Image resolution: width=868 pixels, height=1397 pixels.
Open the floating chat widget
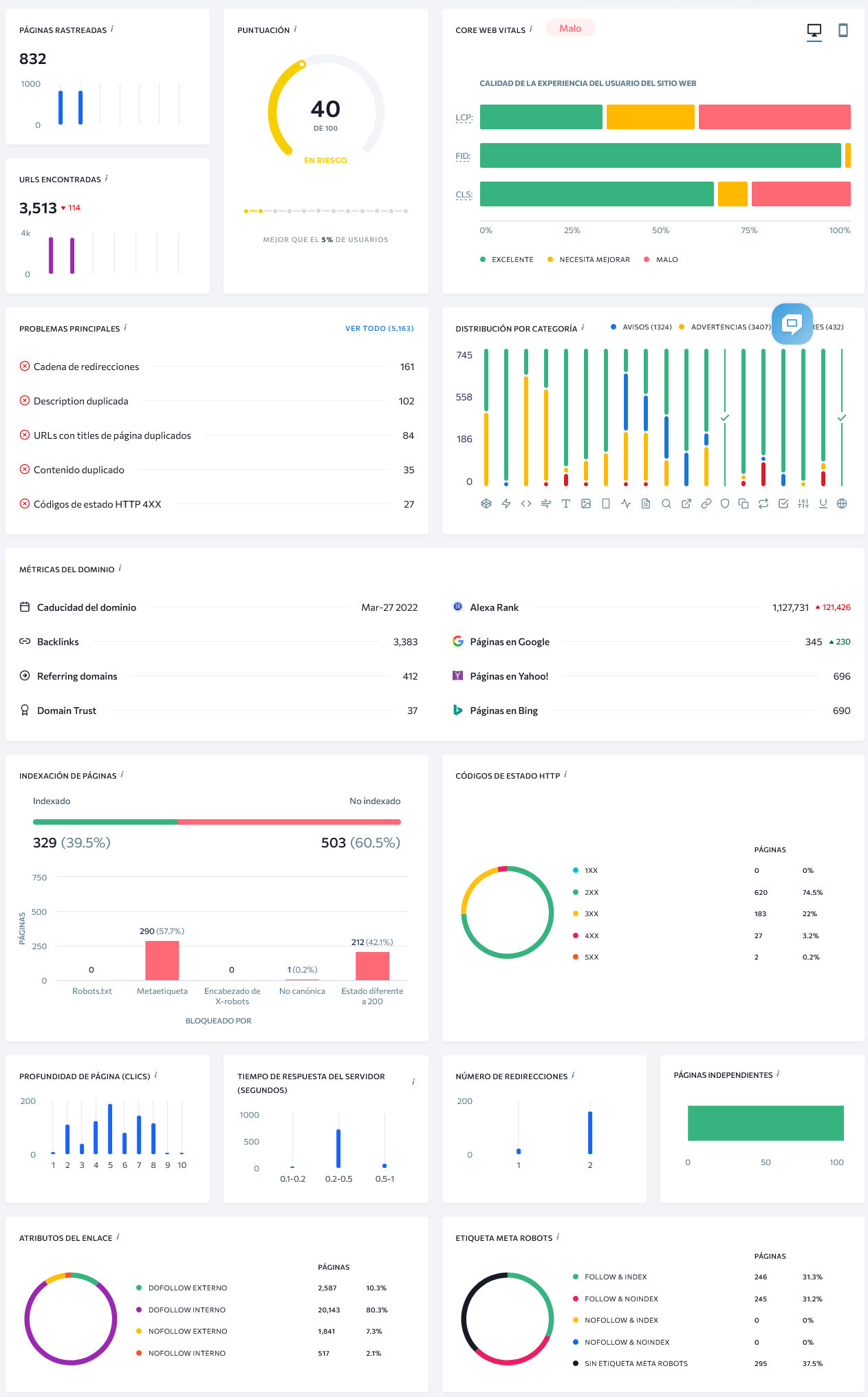(792, 323)
